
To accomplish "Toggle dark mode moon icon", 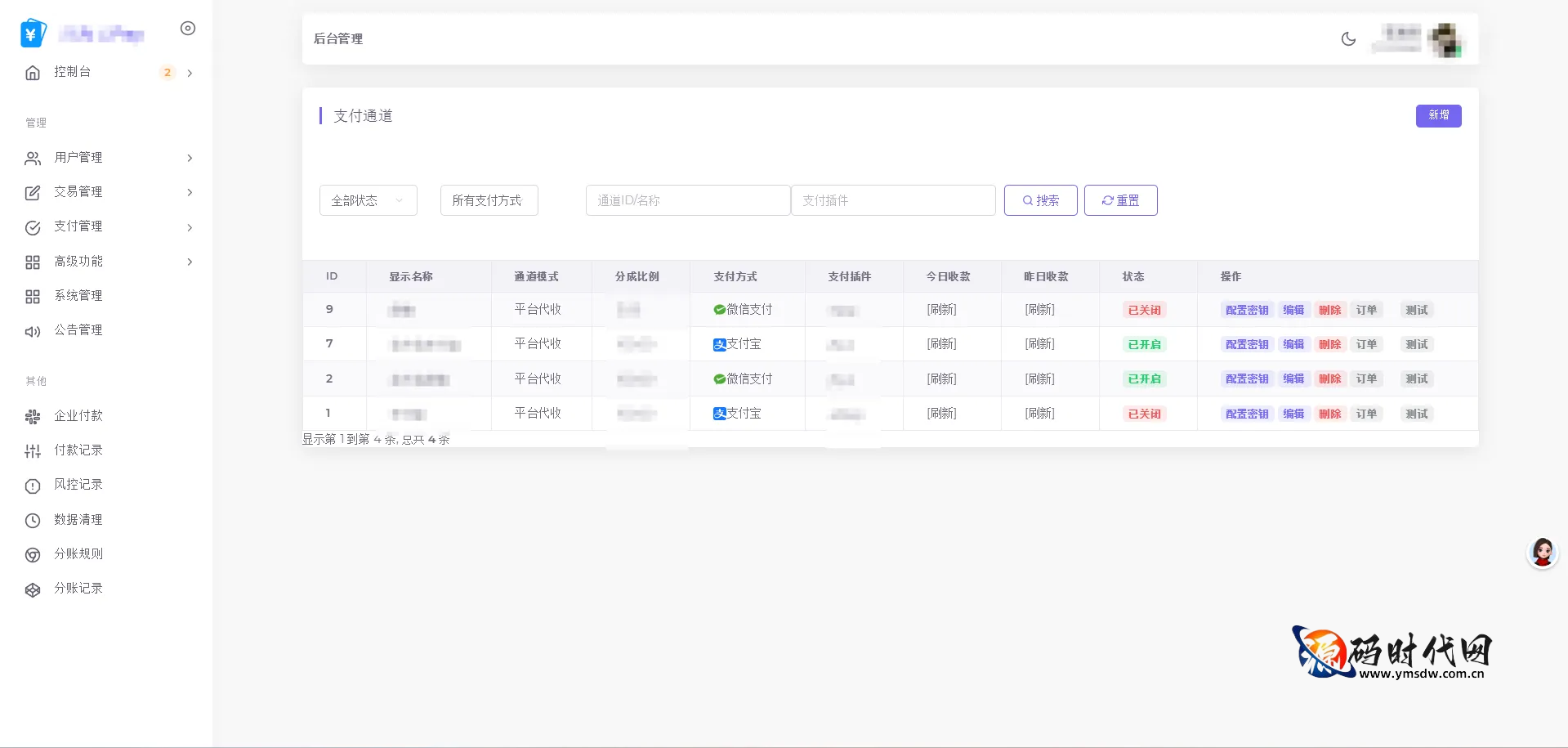I will (1348, 39).
